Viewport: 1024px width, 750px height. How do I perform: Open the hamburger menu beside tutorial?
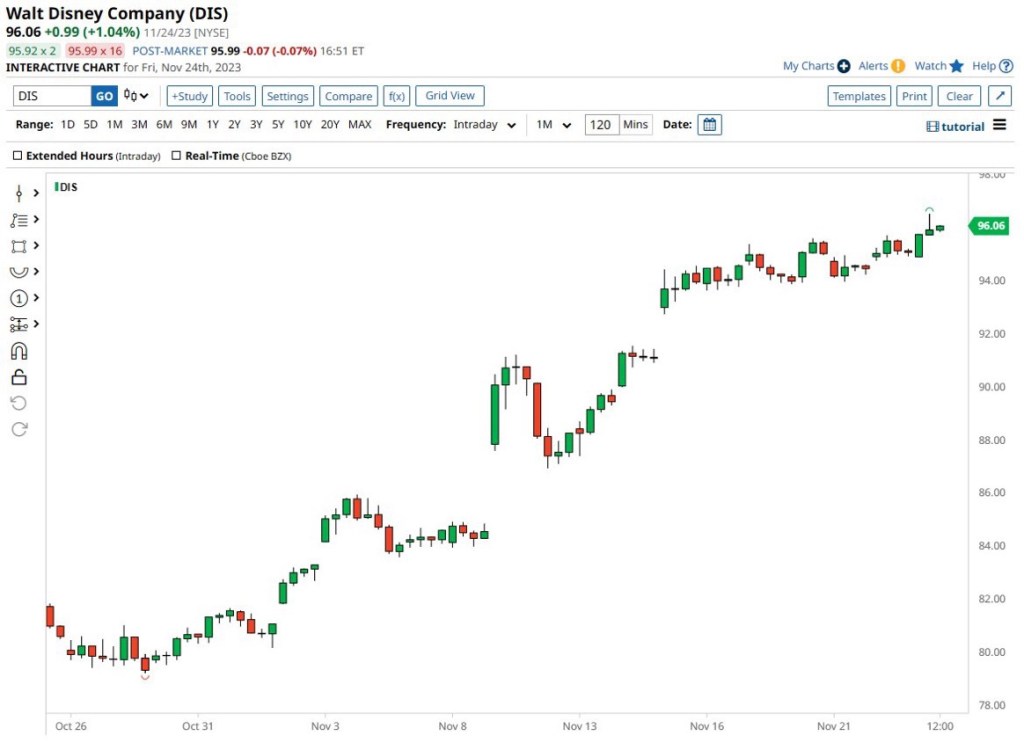[999, 126]
